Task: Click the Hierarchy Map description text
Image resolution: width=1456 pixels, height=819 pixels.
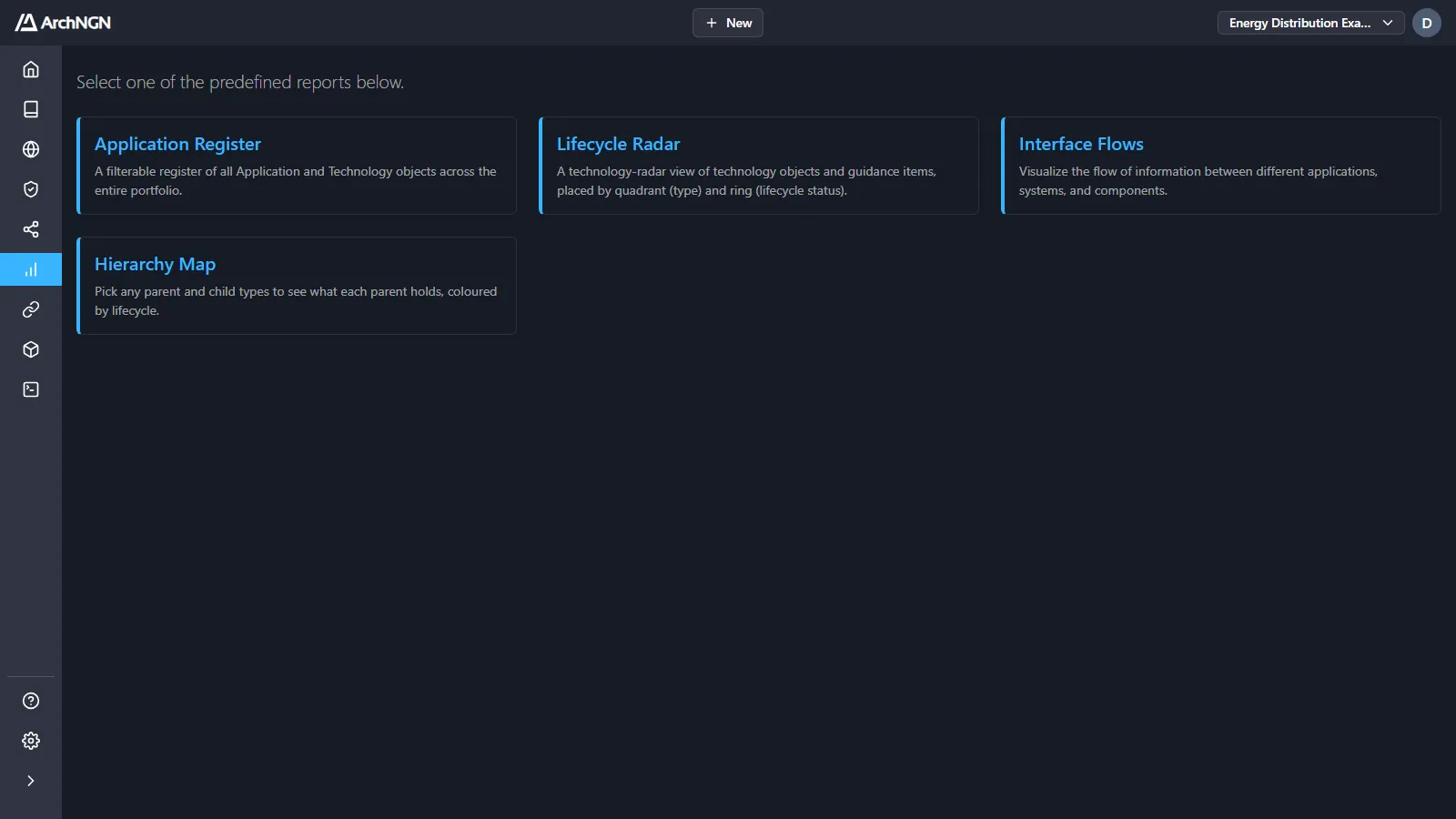Action: [296, 301]
